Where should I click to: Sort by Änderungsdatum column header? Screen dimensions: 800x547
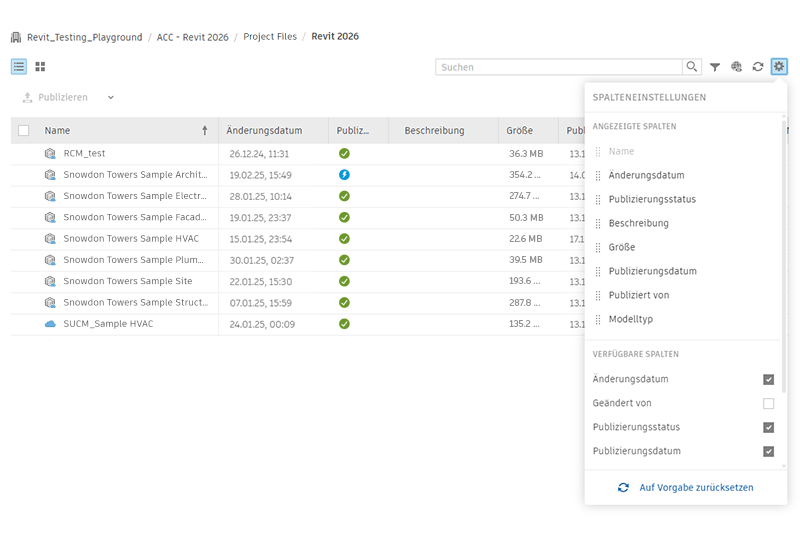pos(264,131)
